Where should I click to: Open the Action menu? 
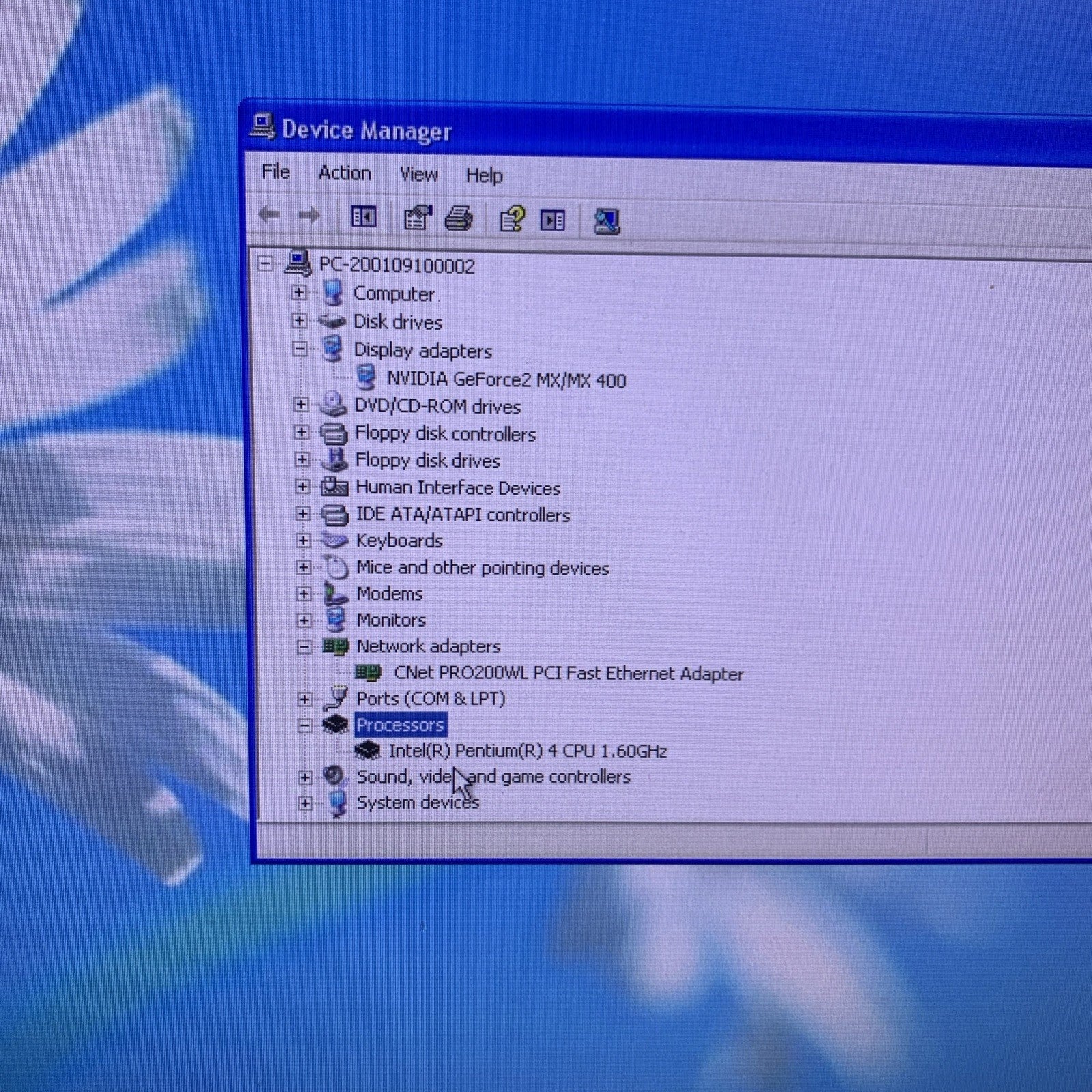(x=345, y=173)
